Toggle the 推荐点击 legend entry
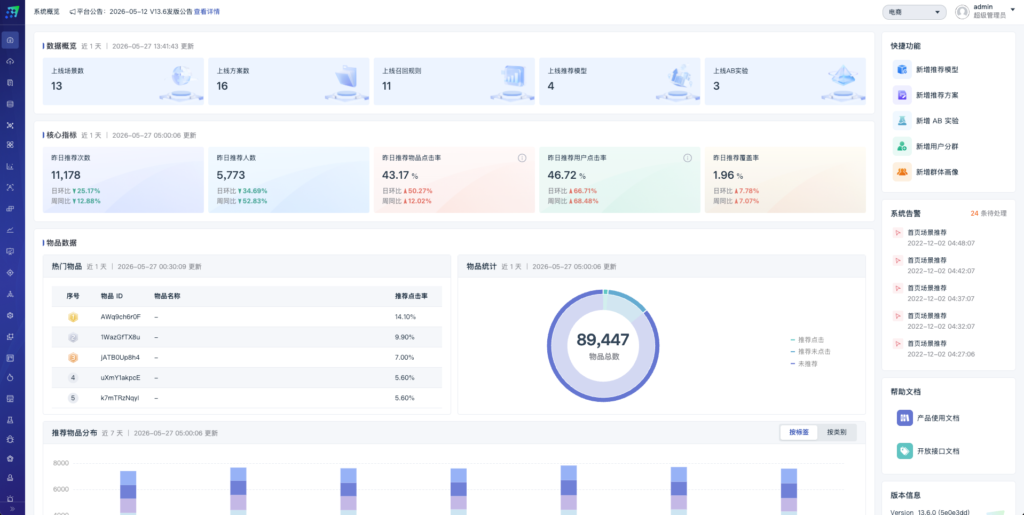The width and height of the screenshot is (1024, 515). point(807,340)
